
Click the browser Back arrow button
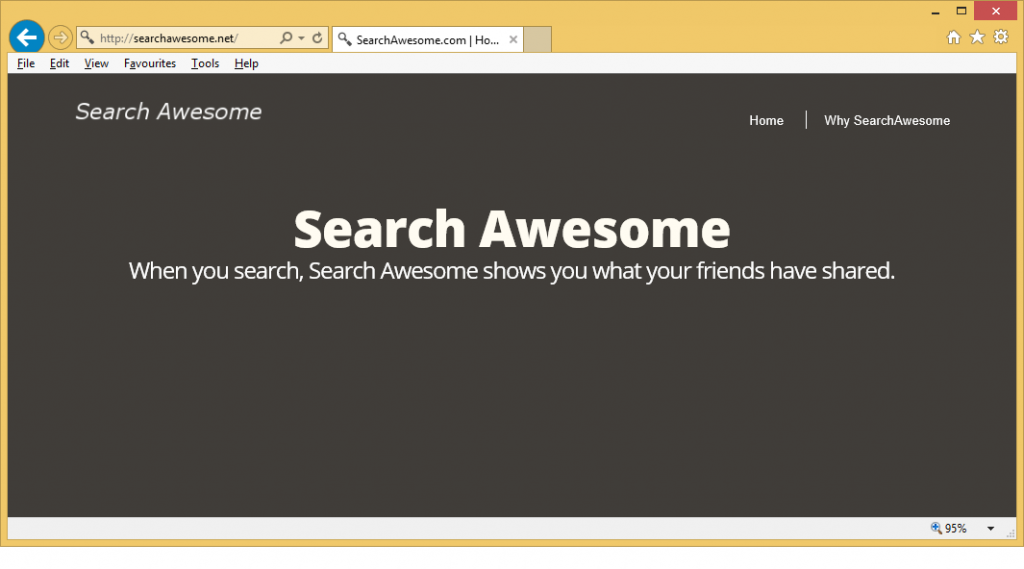(26, 37)
